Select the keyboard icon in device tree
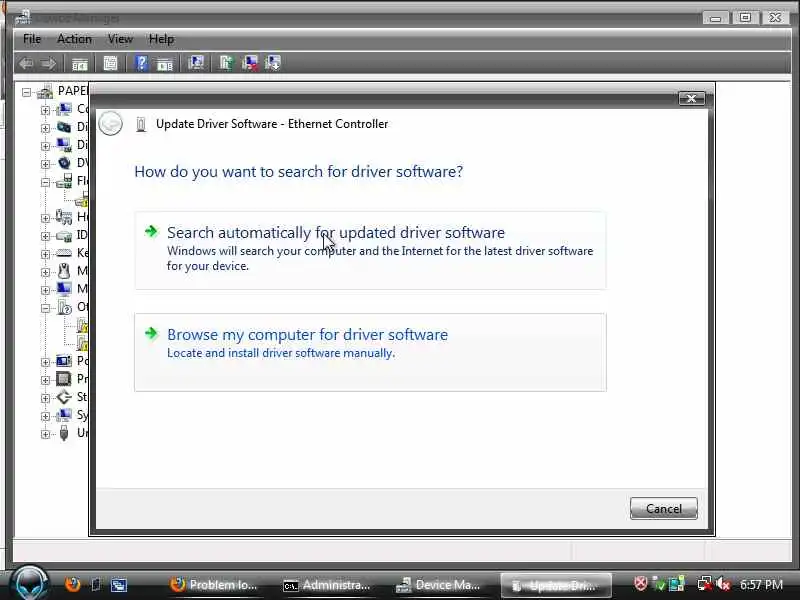This screenshot has height=600, width=800. point(64,253)
